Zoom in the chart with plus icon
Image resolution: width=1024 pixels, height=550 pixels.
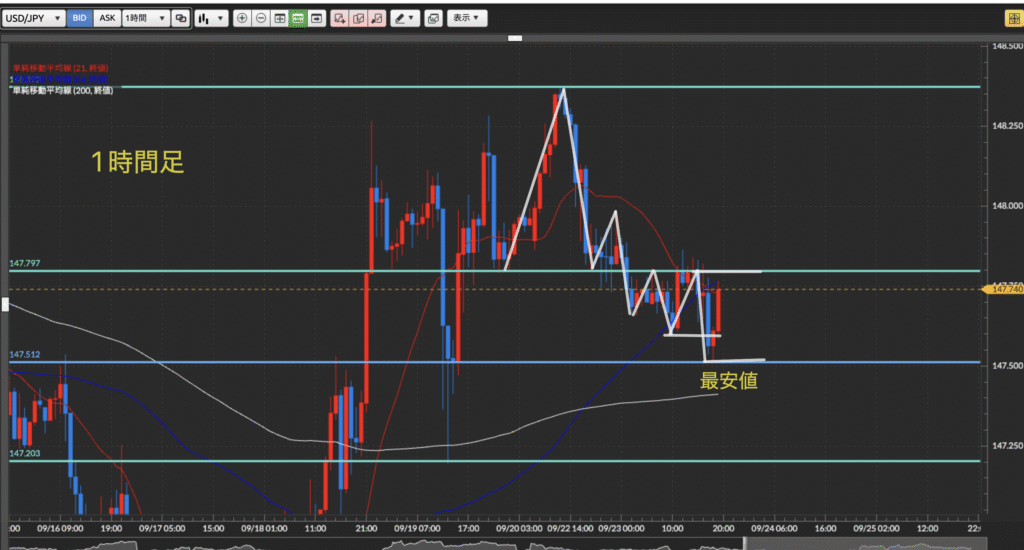[242, 18]
